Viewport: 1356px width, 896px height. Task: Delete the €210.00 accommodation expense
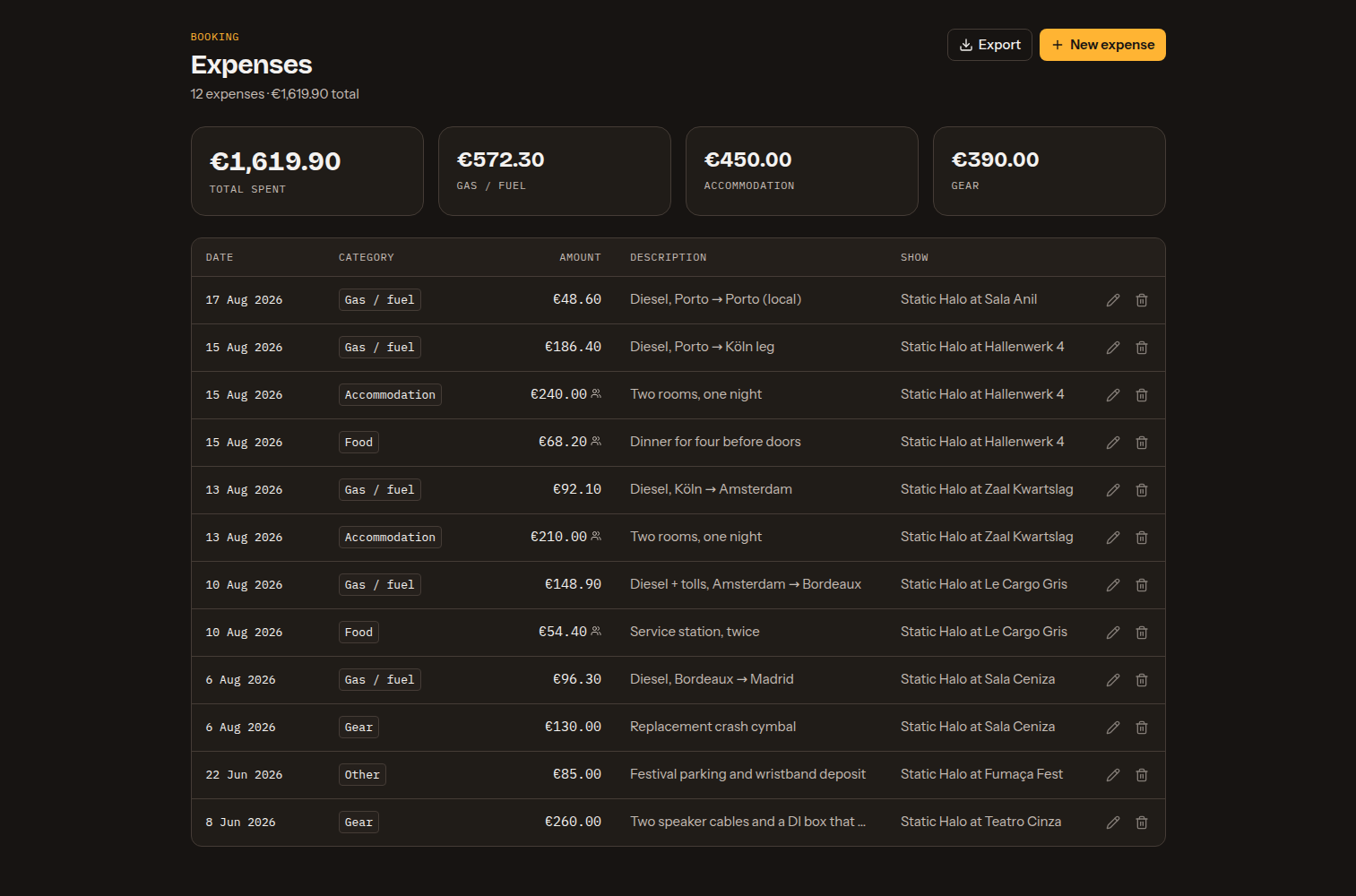(1142, 538)
